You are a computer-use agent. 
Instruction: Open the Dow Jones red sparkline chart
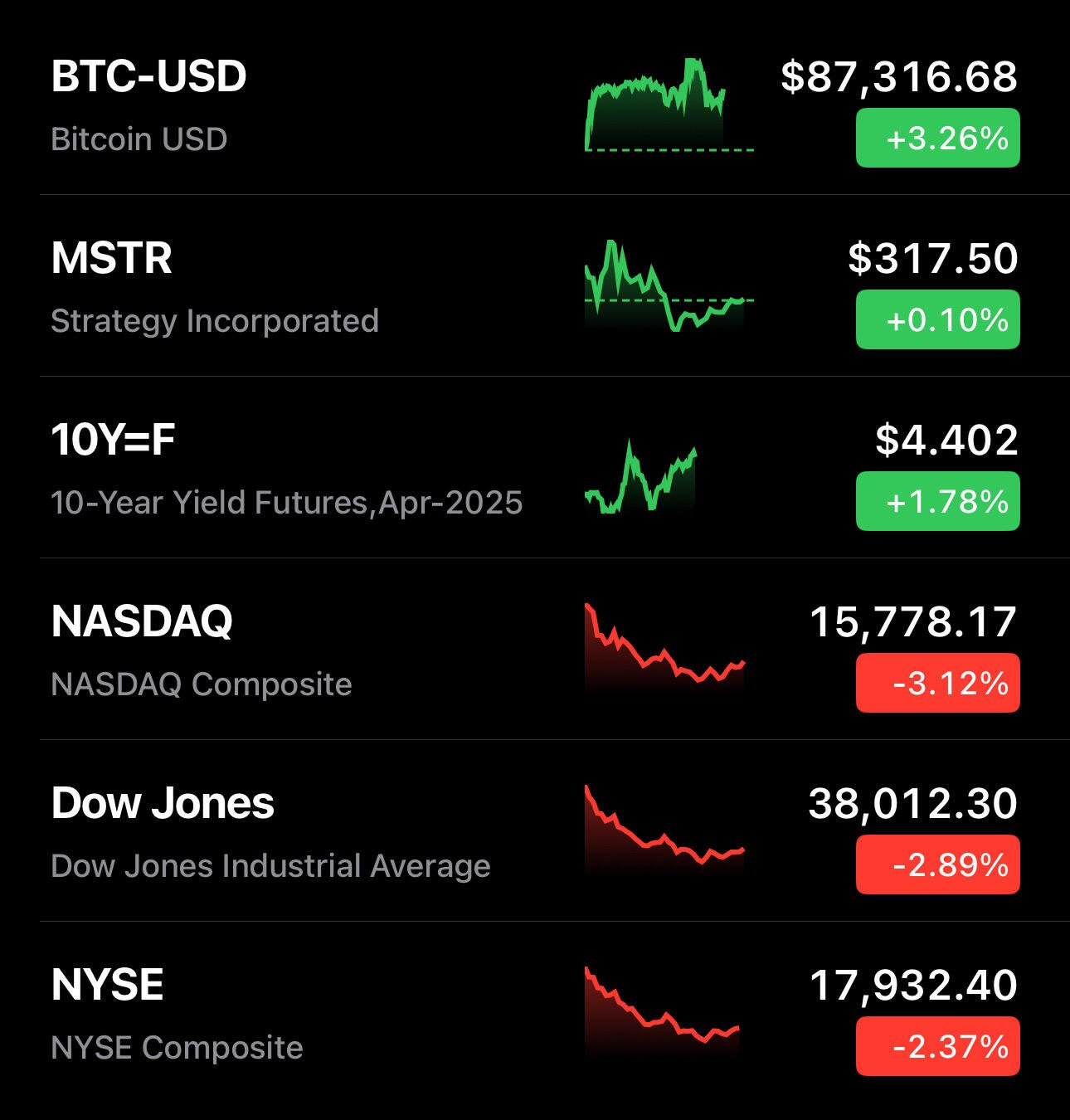click(665, 830)
